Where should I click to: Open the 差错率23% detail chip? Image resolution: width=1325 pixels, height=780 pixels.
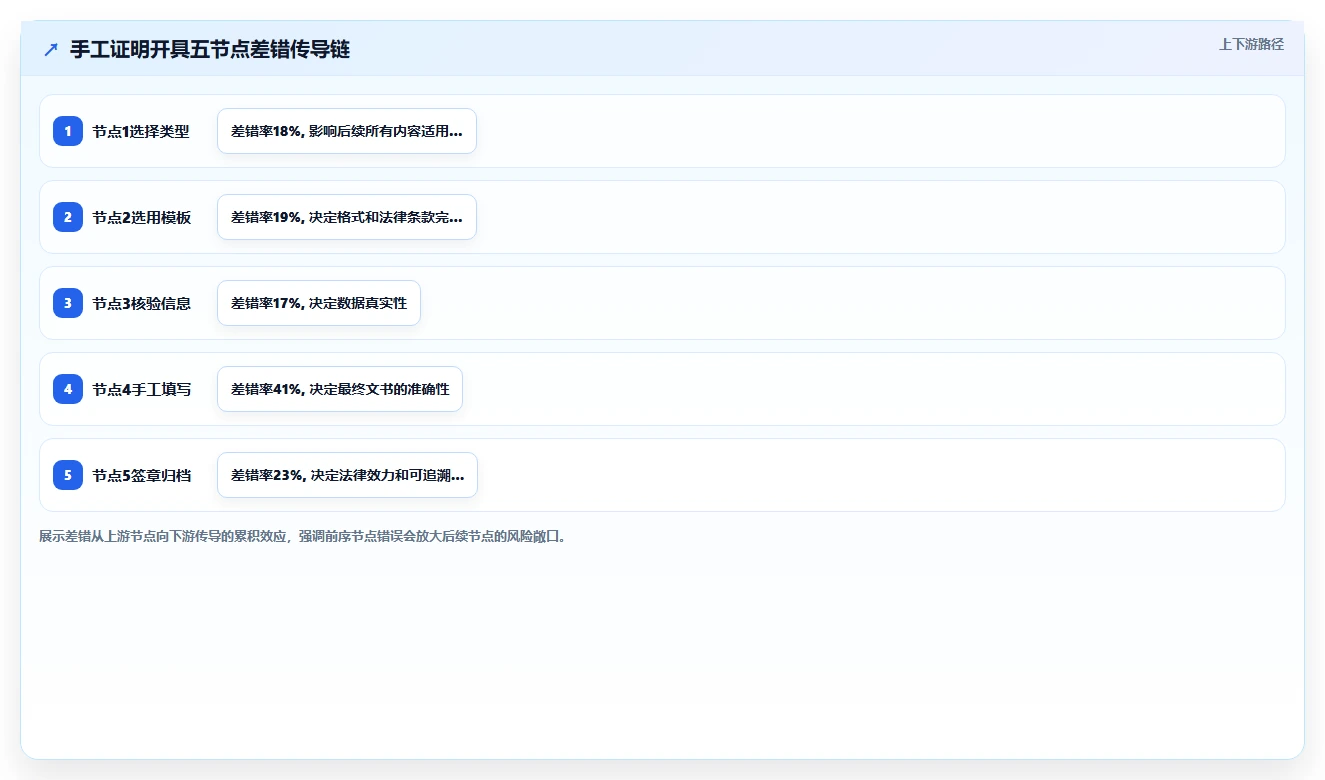point(347,475)
